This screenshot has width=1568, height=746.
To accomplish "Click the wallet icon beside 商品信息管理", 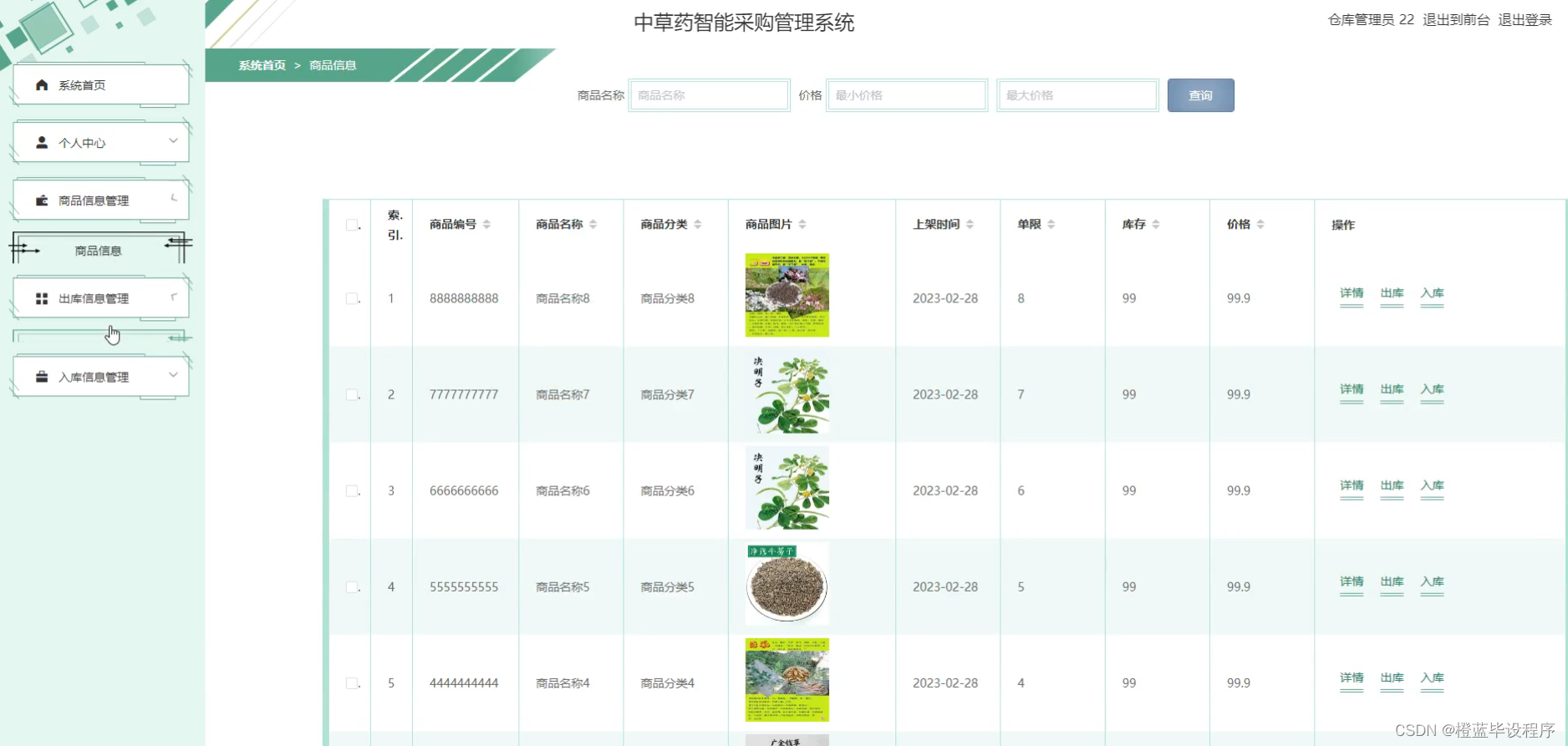I will coord(42,200).
